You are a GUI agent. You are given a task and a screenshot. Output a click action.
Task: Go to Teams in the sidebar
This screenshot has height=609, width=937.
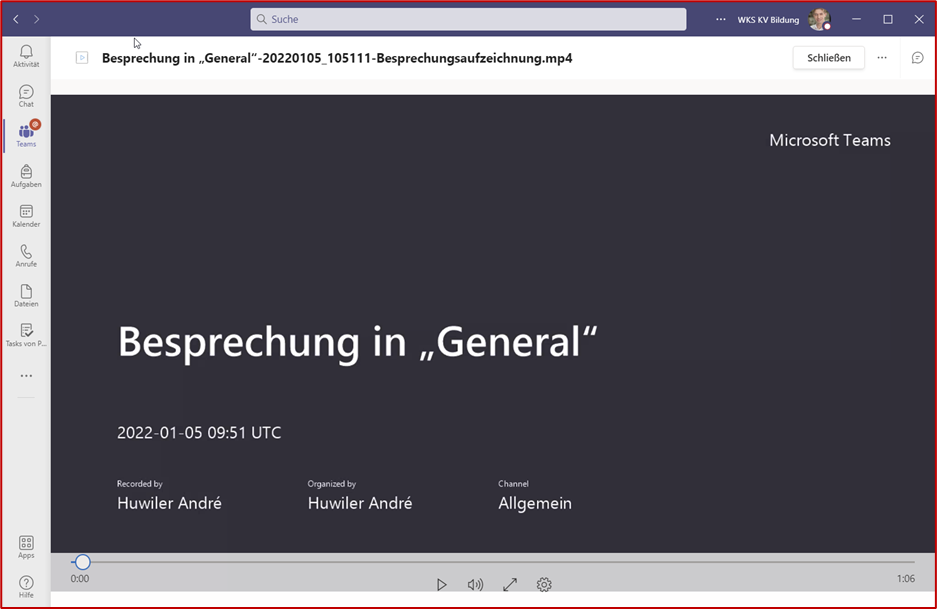pos(26,136)
